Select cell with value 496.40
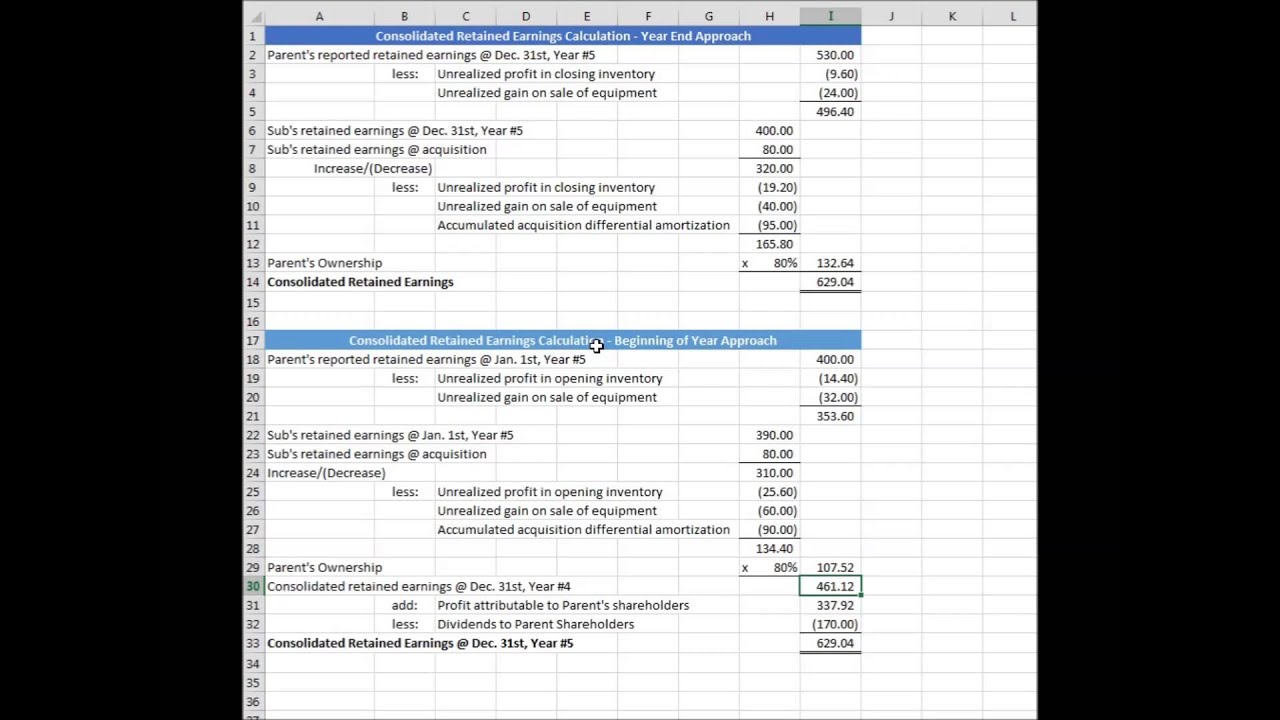The width and height of the screenshot is (1280, 720). tap(830, 112)
